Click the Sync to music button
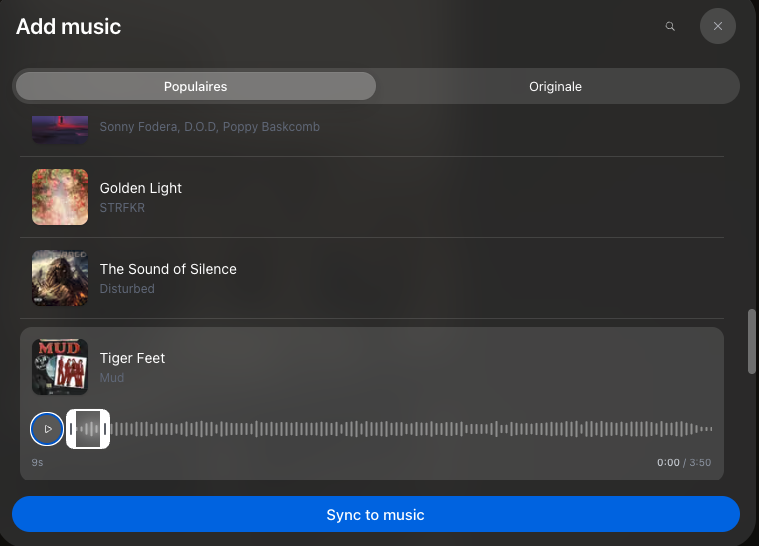The width and height of the screenshot is (759, 546). (x=376, y=514)
